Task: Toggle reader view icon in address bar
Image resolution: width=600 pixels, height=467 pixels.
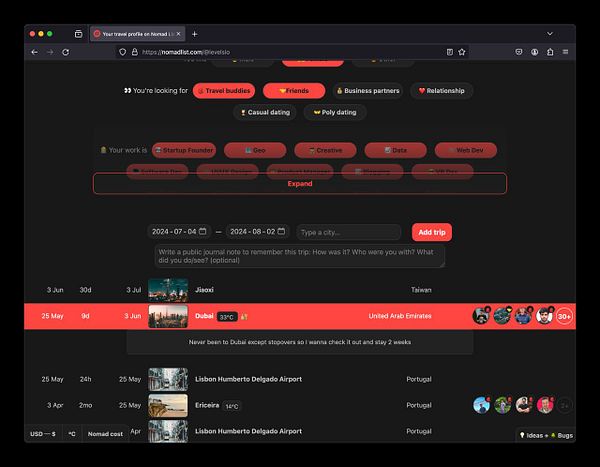Action: 450,52
